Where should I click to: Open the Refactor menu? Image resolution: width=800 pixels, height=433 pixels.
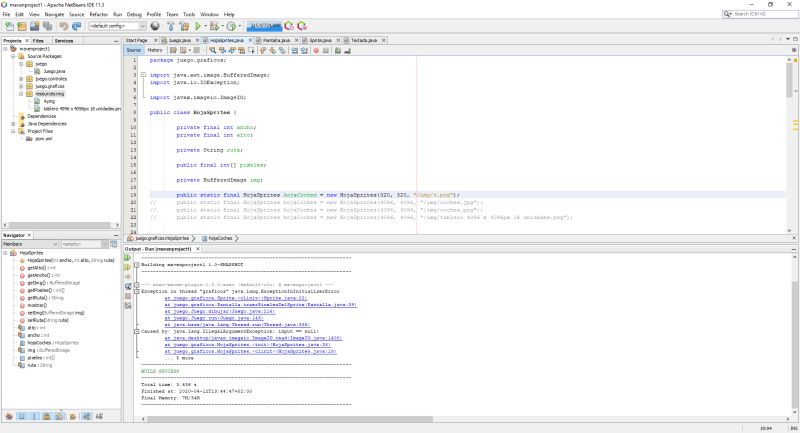click(98, 14)
